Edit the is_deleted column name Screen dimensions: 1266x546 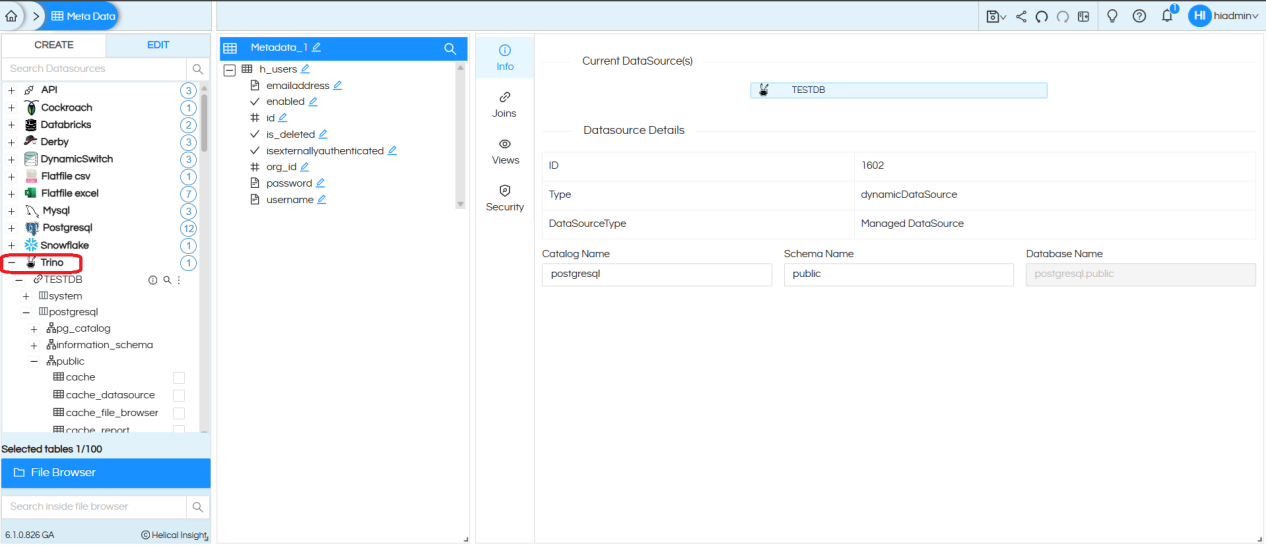pyautogui.click(x=323, y=134)
